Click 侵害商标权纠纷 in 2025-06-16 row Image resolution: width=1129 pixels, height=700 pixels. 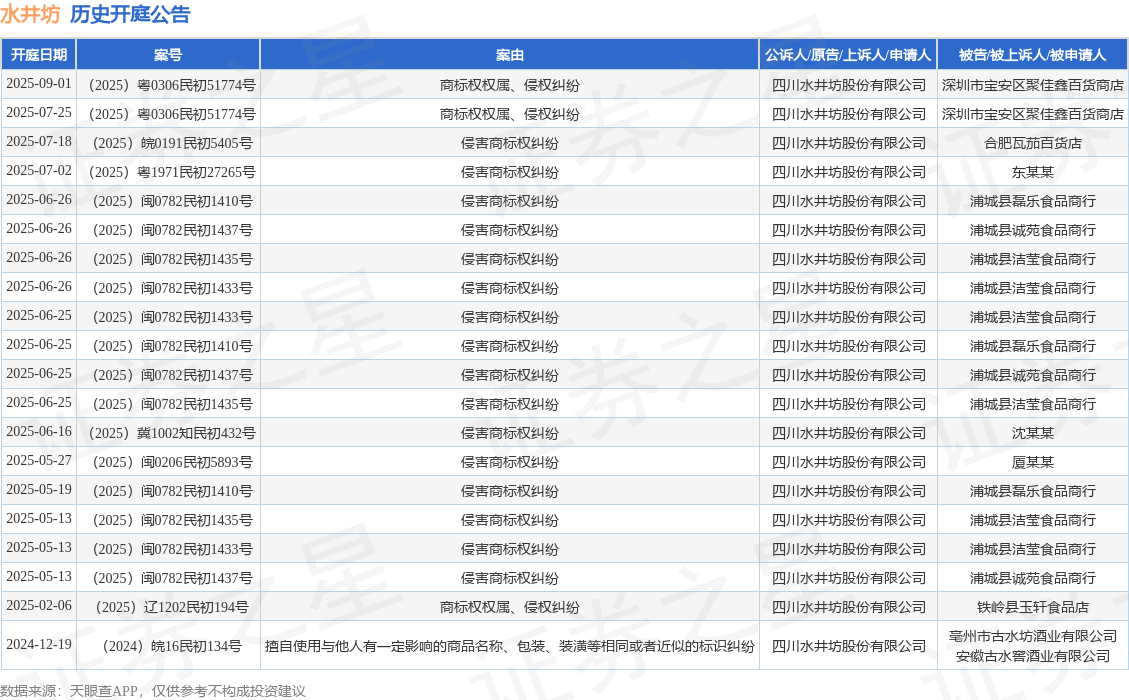509,433
